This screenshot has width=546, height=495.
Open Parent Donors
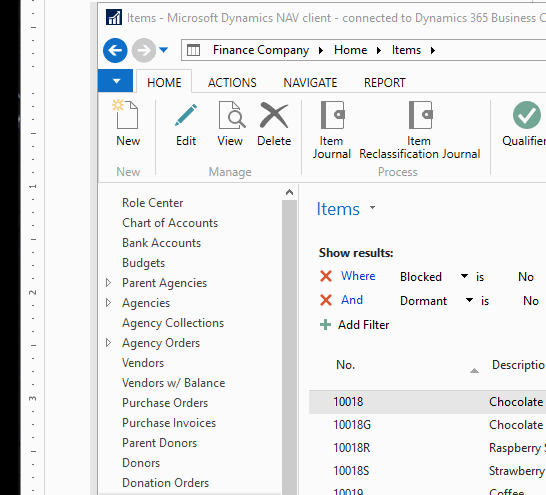pos(159,443)
